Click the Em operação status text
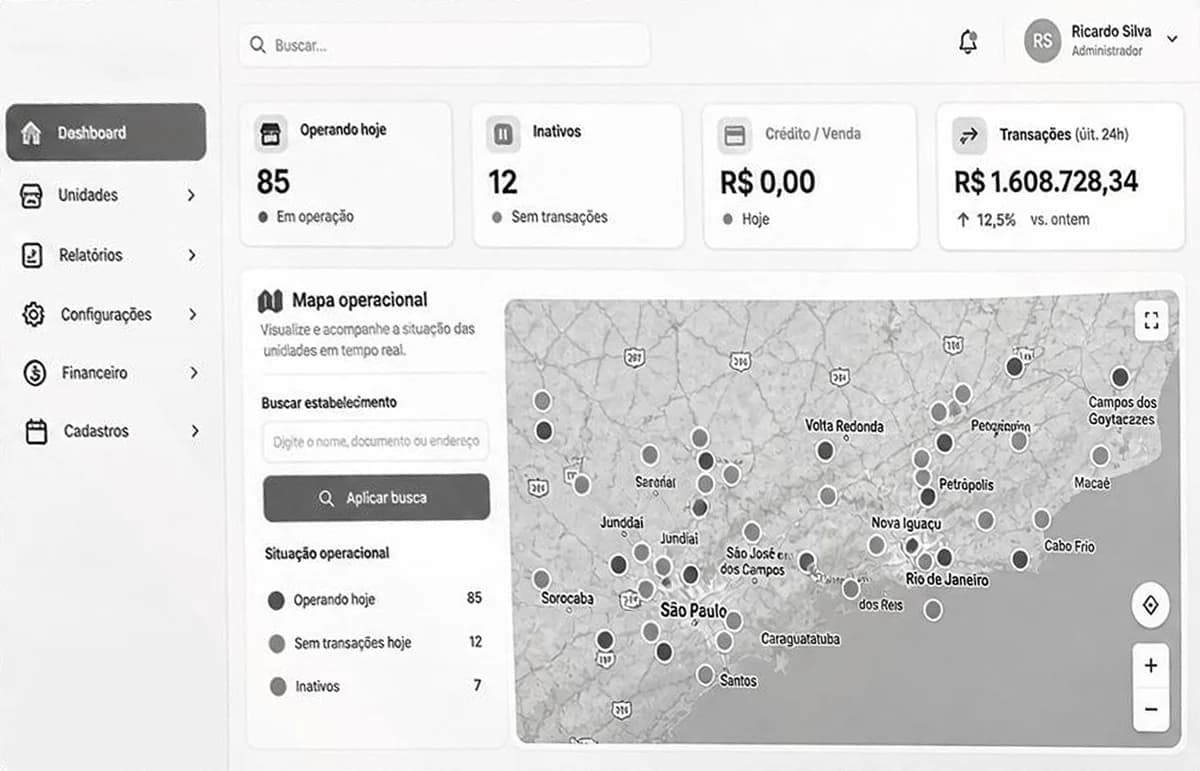This screenshot has height=771, width=1200. tap(315, 216)
